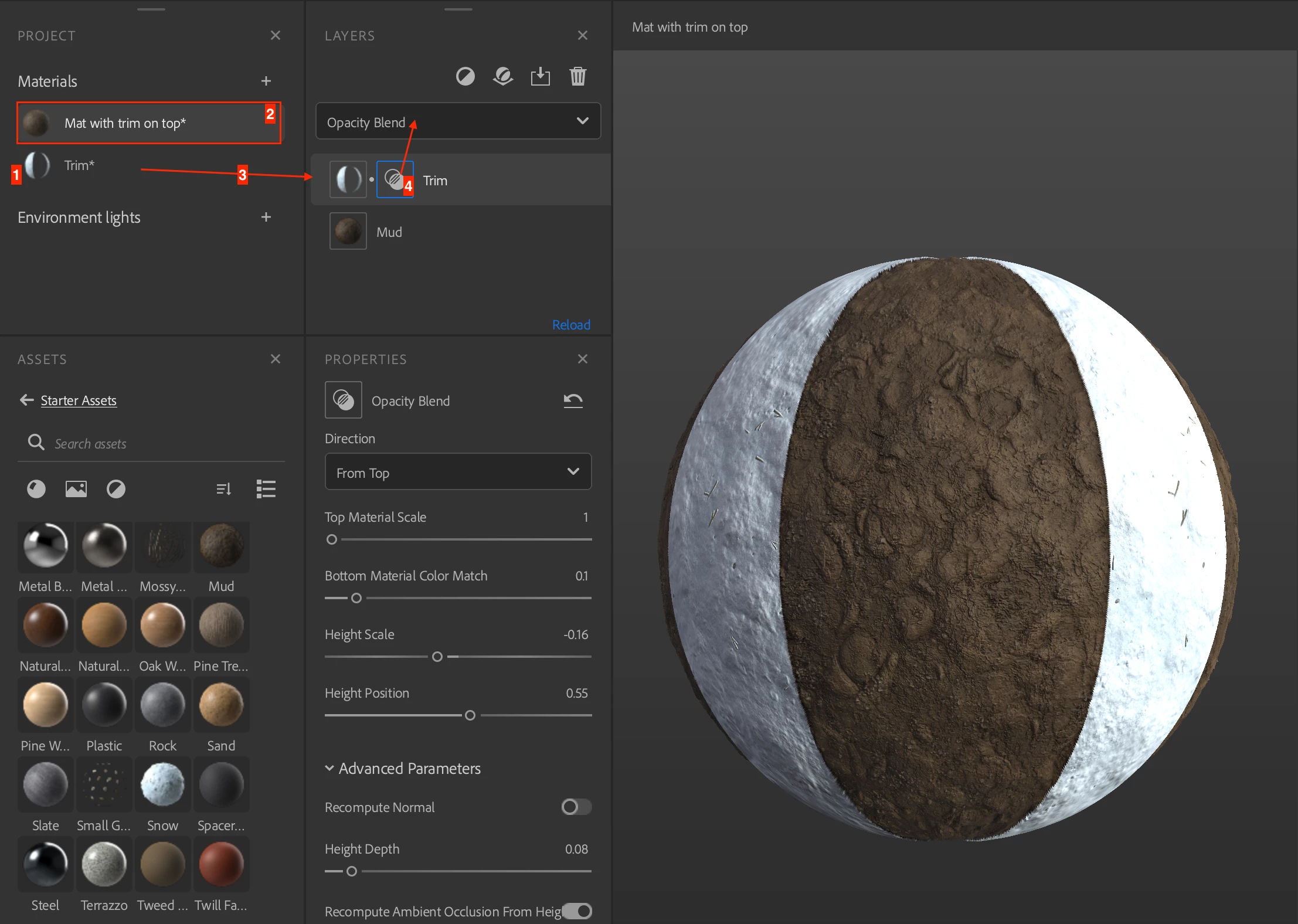Image resolution: width=1298 pixels, height=924 pixels.
Task: Open the assets sort order icon
Action: point(223,488)
